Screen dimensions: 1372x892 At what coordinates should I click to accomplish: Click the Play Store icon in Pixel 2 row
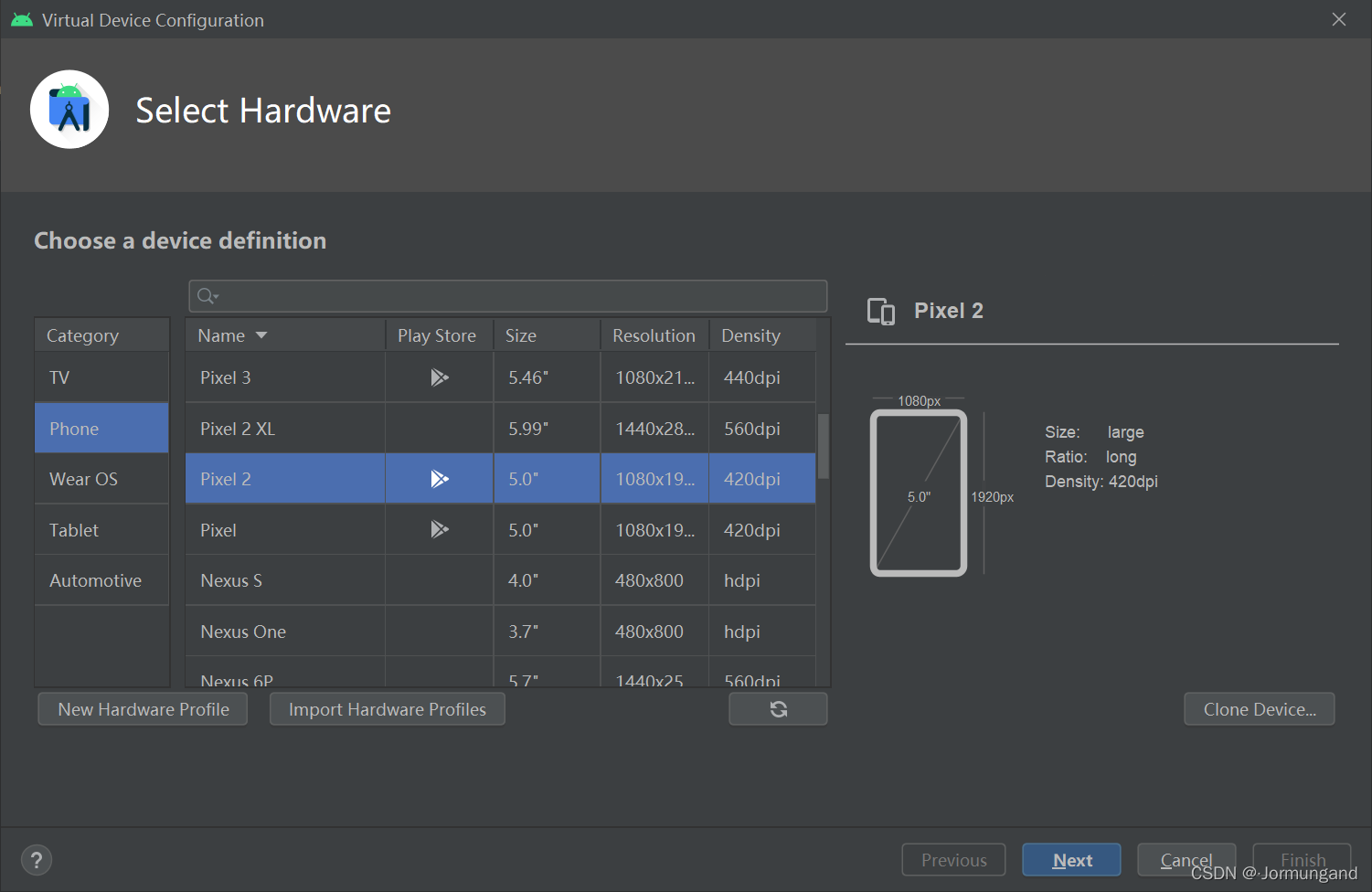[440, 479]
